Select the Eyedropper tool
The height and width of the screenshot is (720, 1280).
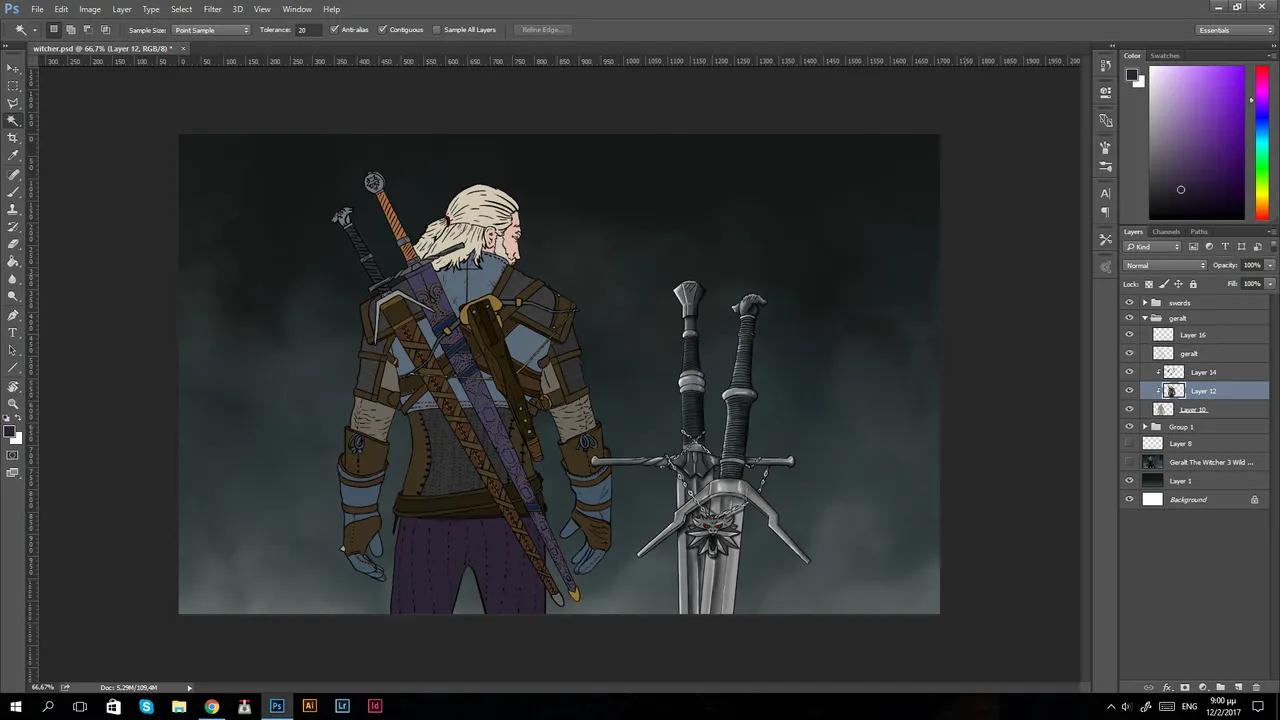click(x=13, y=156)
